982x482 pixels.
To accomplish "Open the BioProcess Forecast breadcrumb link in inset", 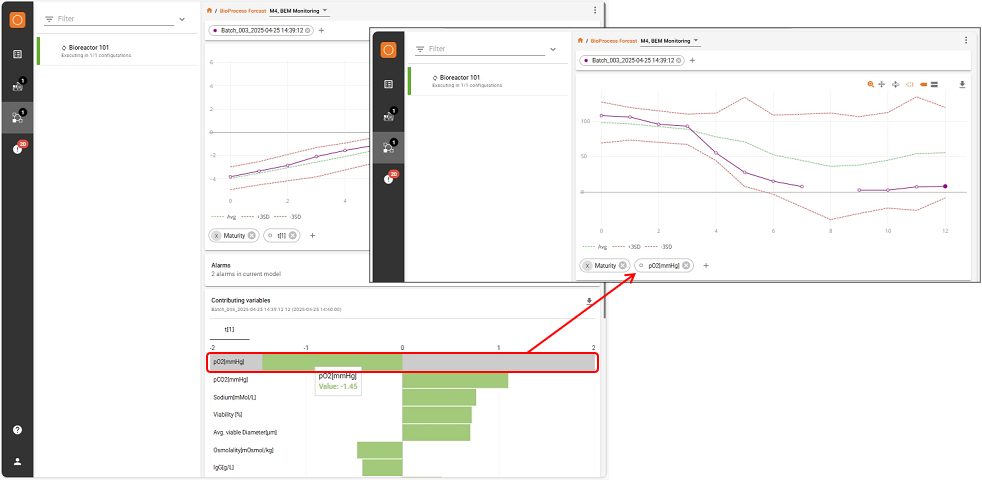I will pyautogui.click(x=613, y=41).
